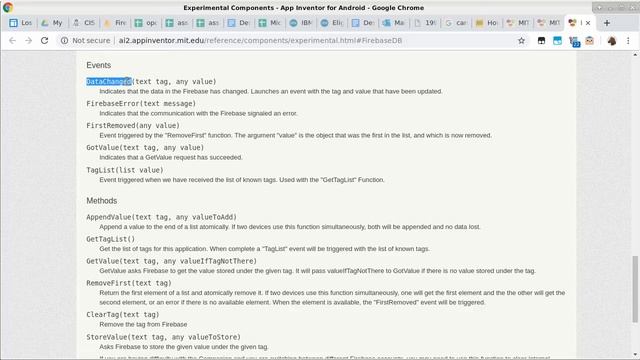This screenshot has height=360, width=640.
Task: Switch to the 'Ma' tab
Action: click(394, 23)
